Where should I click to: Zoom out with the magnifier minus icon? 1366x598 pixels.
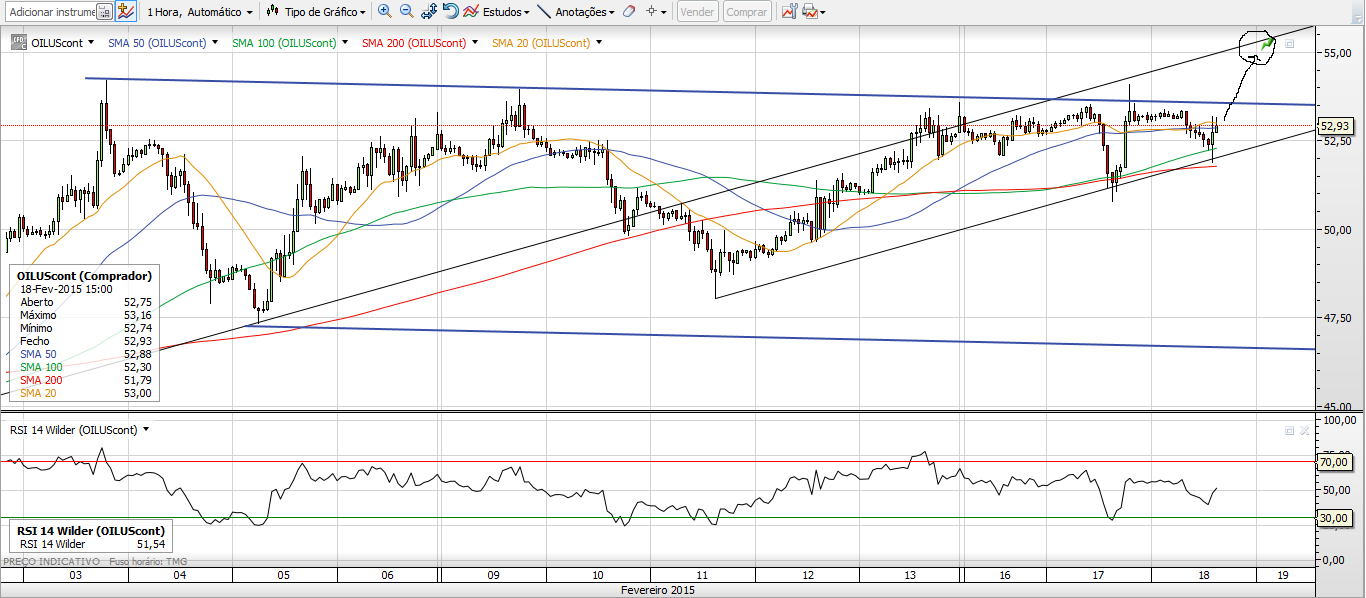tap(406, 12)
